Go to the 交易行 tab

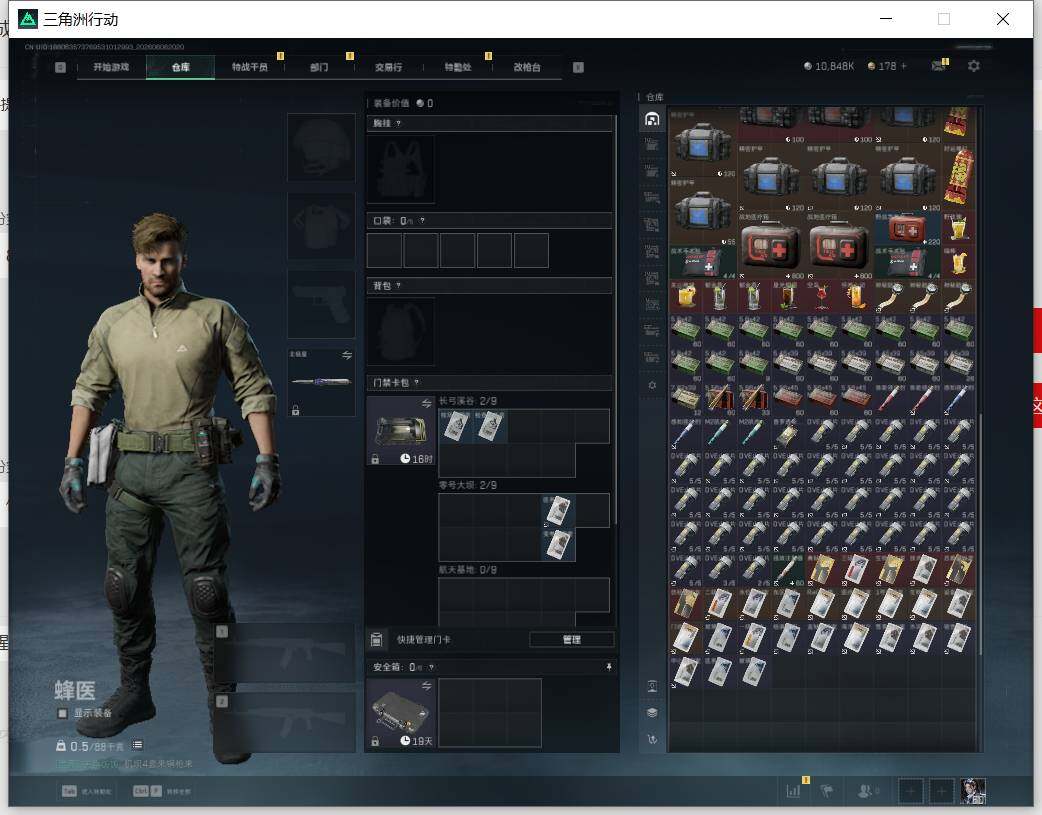[x=388, y=67]
